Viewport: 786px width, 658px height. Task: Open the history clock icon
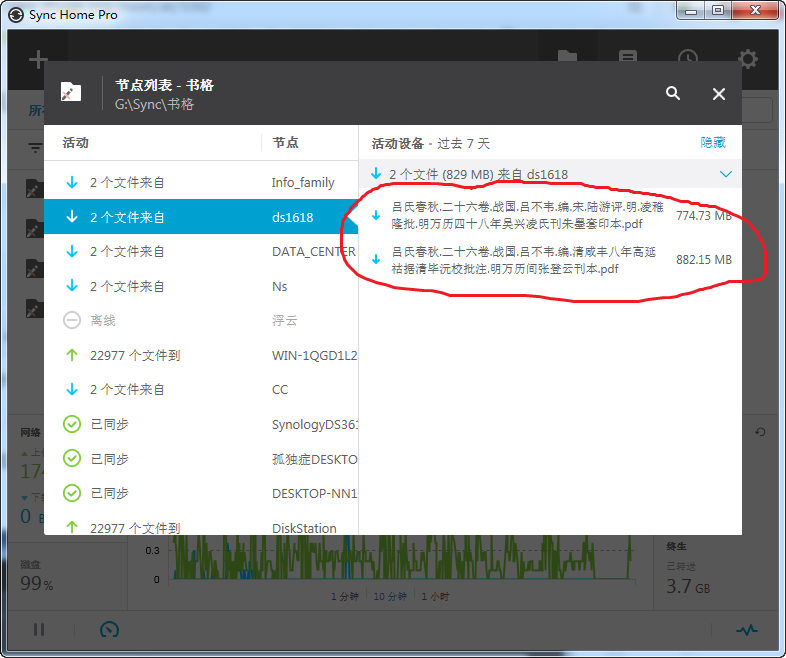point(688,59)
